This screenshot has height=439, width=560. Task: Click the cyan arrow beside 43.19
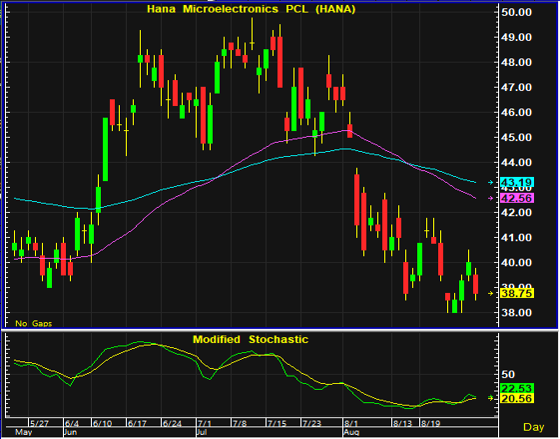[491, 183]
